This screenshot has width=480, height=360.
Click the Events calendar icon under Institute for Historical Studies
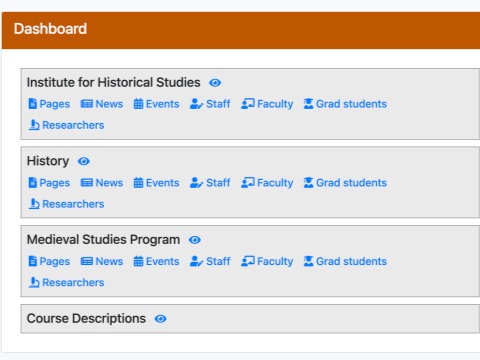(138, 104)
